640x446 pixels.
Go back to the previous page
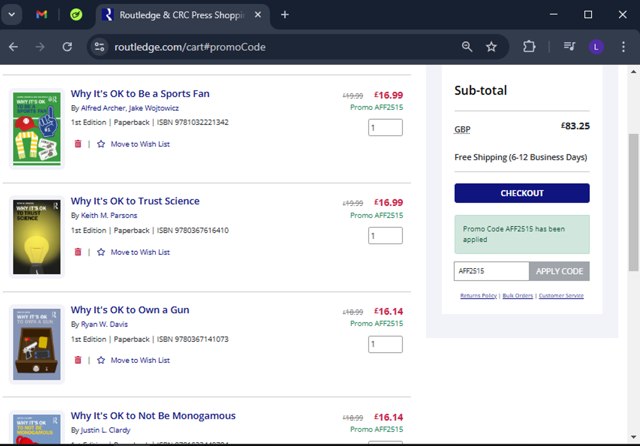(13, 47)
